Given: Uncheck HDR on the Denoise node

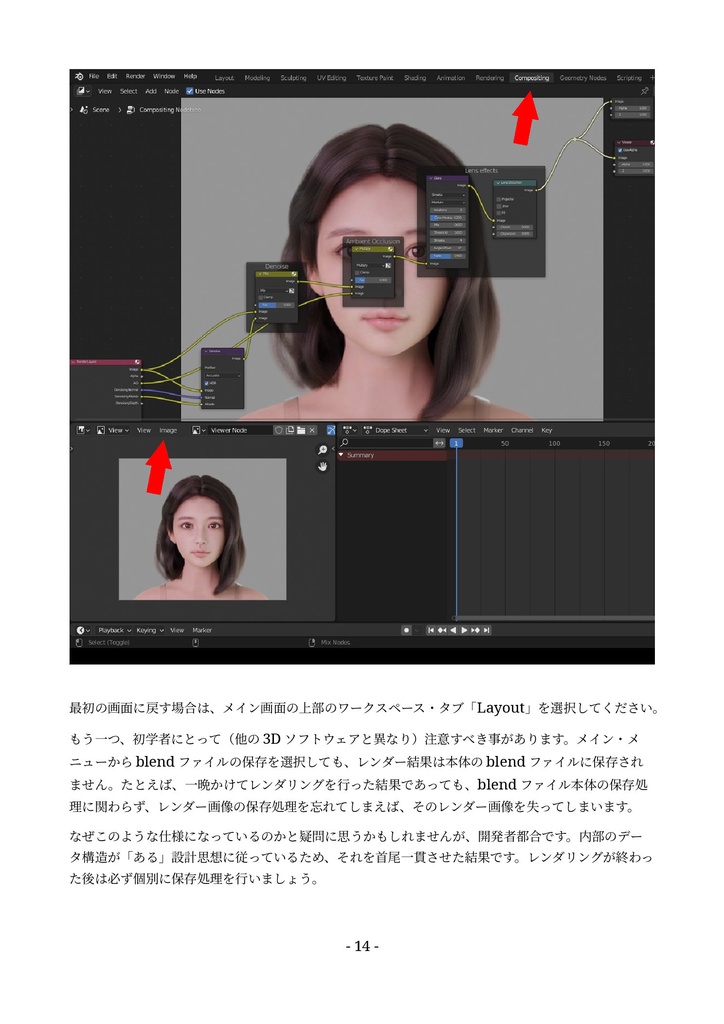Looking at the screenshot, I should click(x=207, y=383).
